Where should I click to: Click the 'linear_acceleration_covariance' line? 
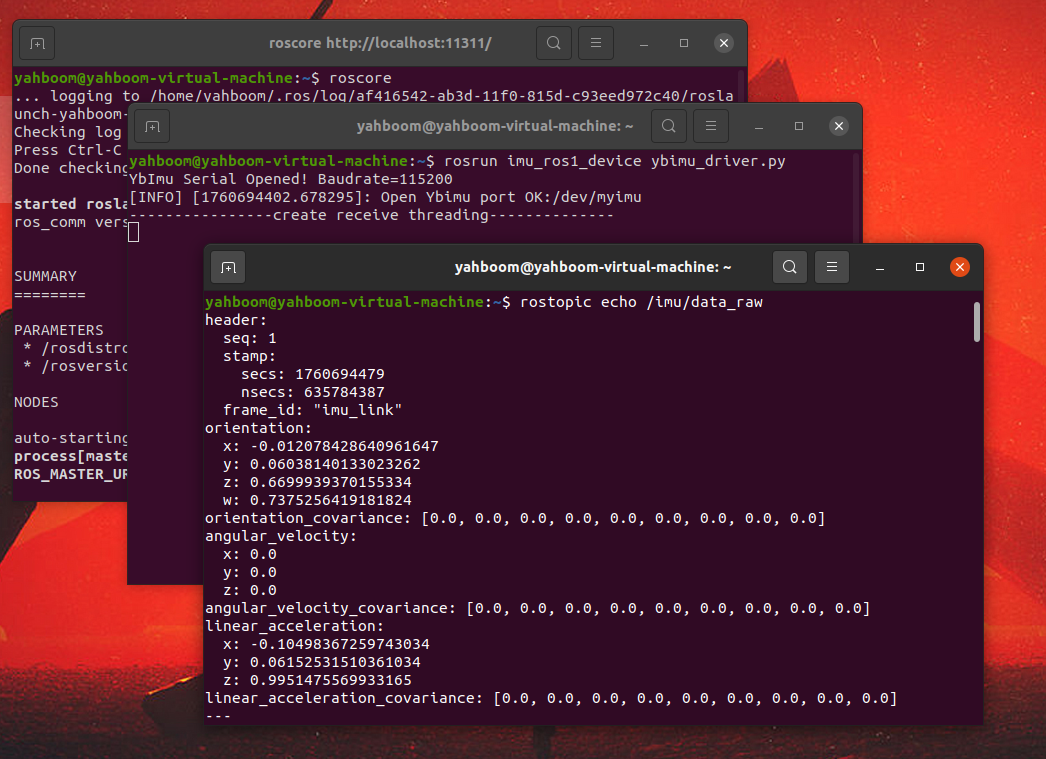click(x=551, y=698)
